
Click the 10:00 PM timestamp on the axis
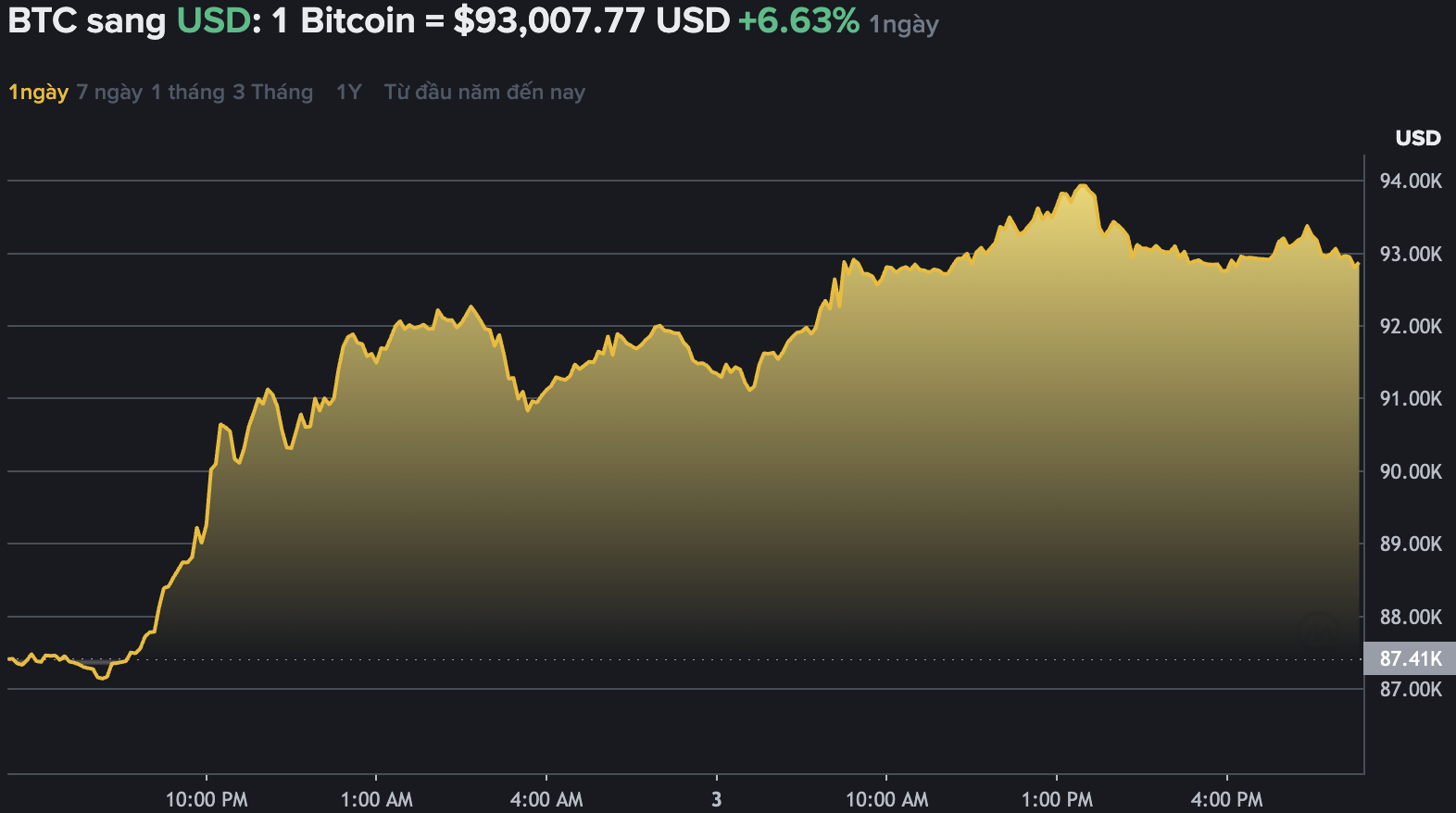click(x=207, y=797)
